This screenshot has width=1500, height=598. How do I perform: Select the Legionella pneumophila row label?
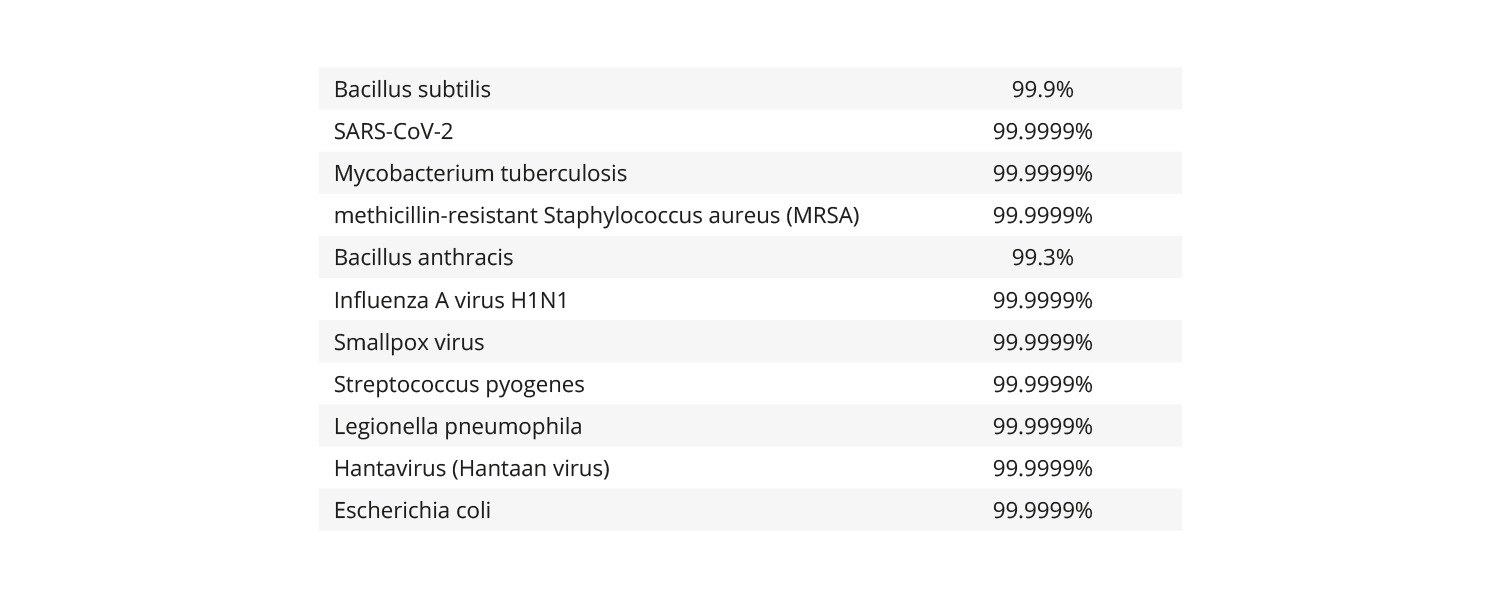pos(458,426)
